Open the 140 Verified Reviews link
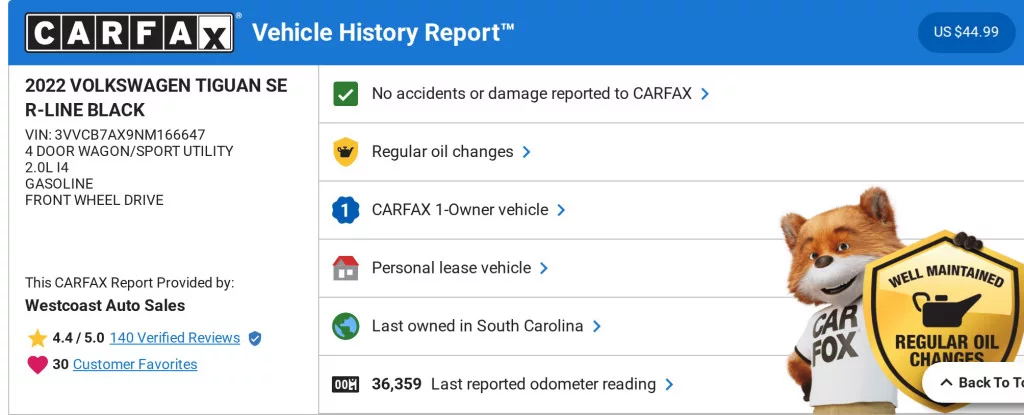1024x415 pixels. pyautogui.click(x=175, y=338)
